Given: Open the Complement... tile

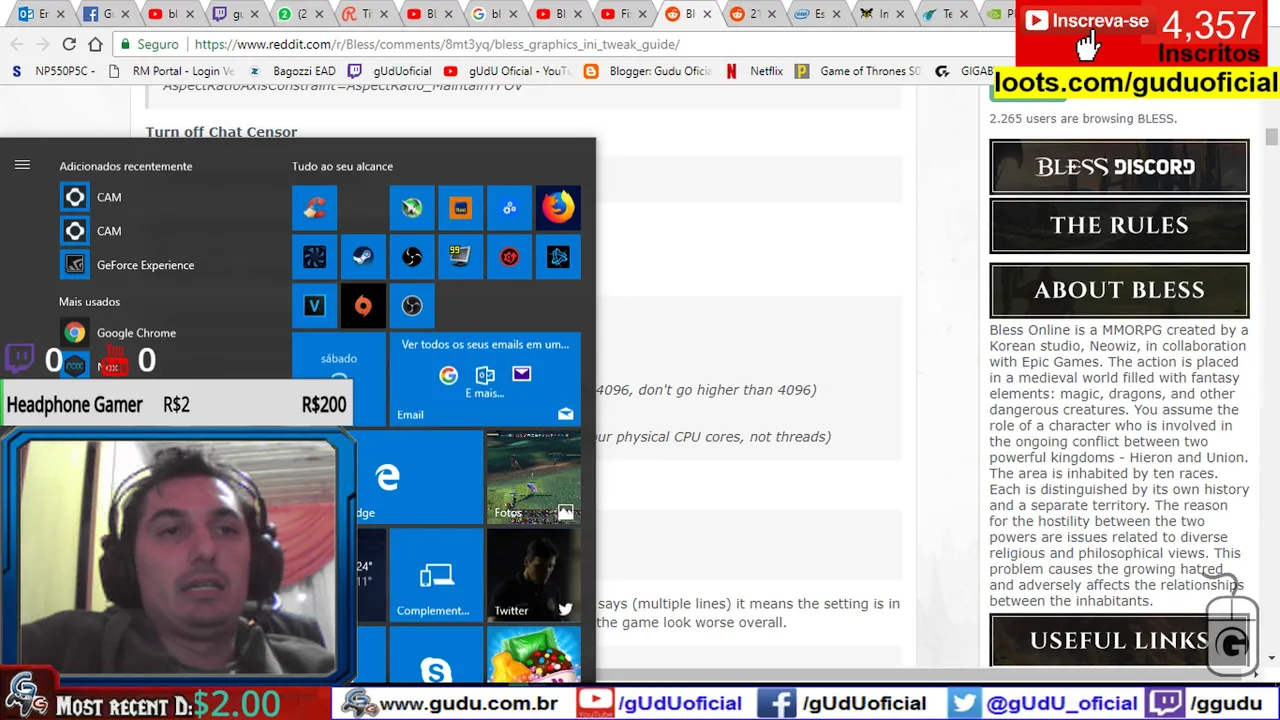Looking at the screenshot, I should pyautogui.click(x=435, y=576).
